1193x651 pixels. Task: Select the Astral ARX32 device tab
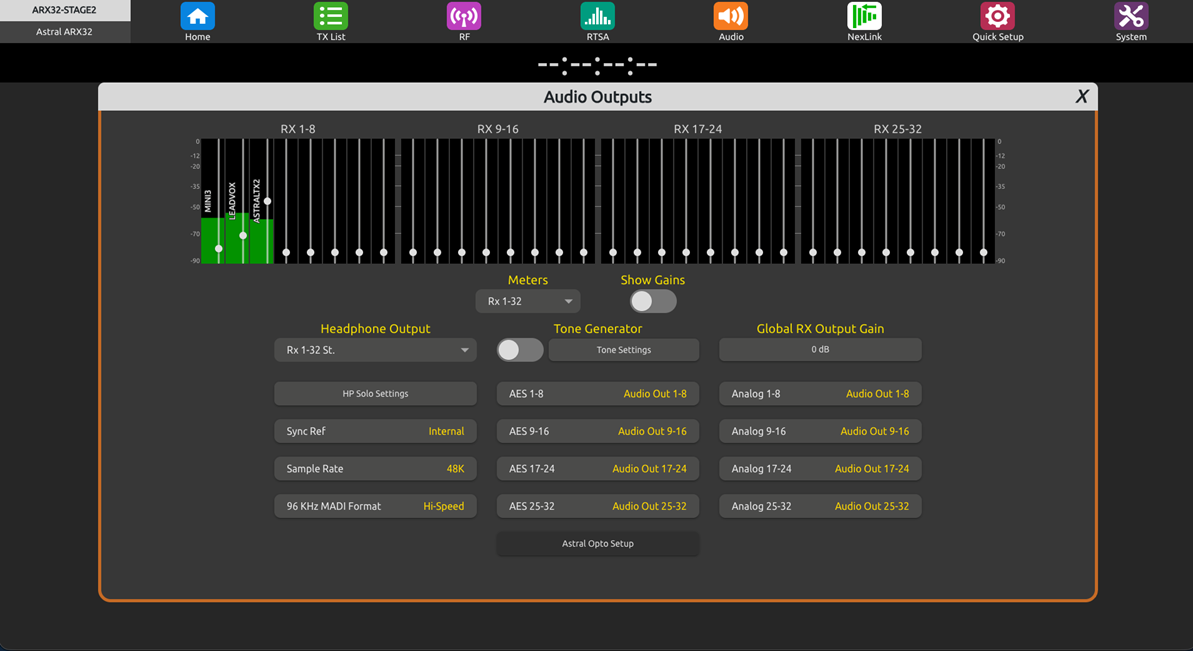pyautogui.click(x=65, y=32)
